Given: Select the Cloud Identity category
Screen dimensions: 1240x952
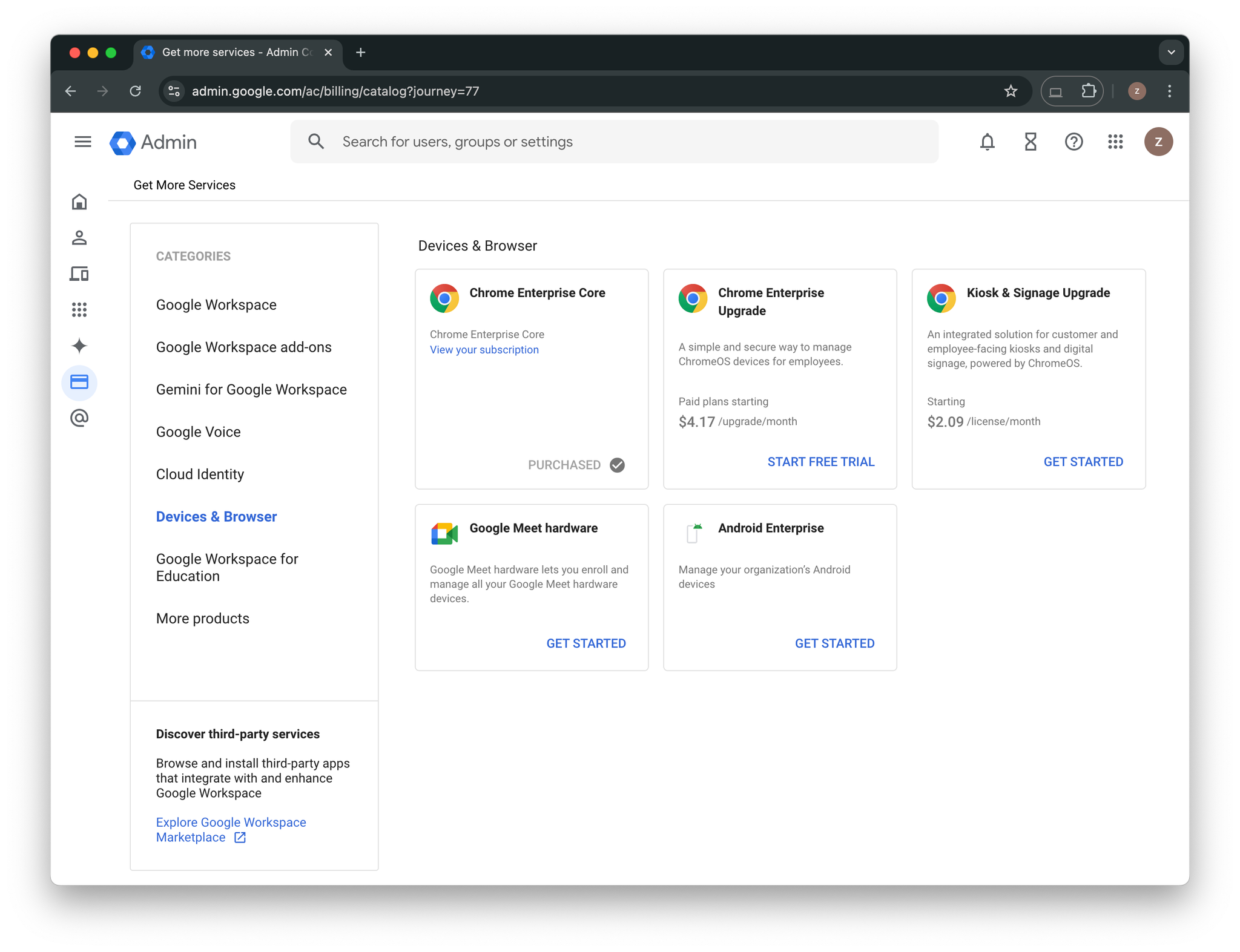Looking at the screenshot, I should tap(200, 474).
